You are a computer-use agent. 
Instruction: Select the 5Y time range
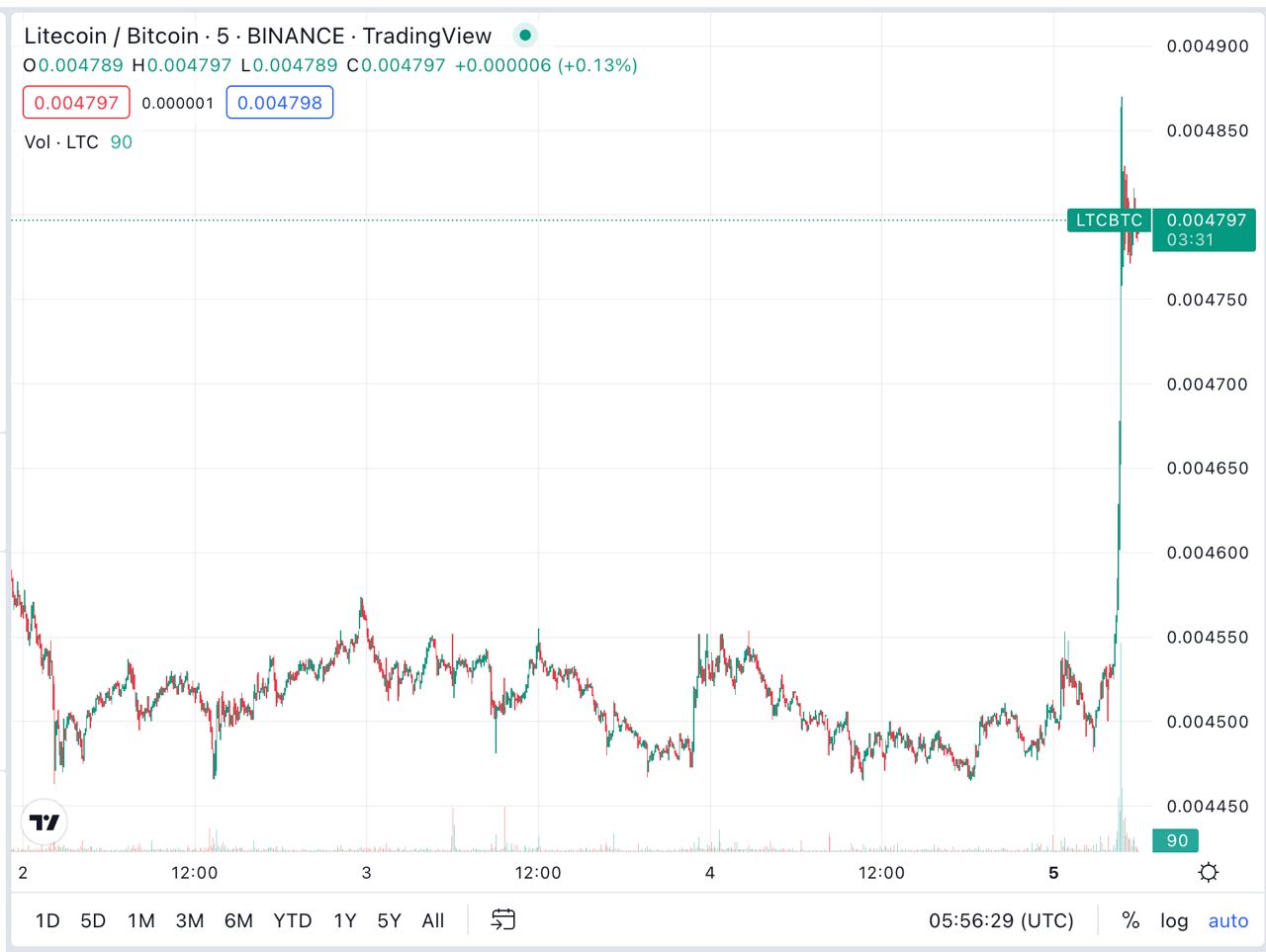click(390, 920)
